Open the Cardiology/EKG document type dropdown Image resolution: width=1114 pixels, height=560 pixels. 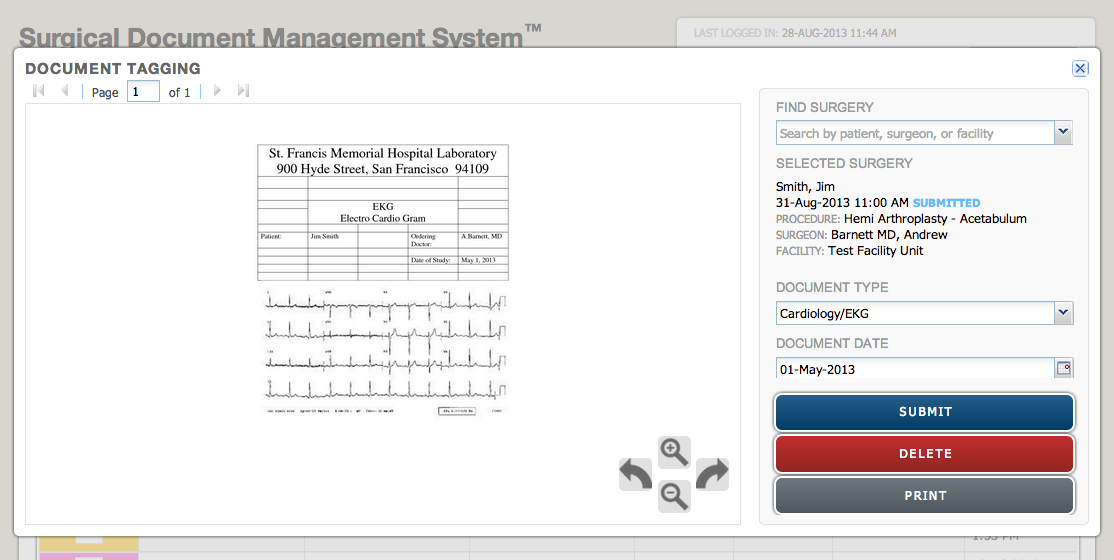click(1063, 313)
